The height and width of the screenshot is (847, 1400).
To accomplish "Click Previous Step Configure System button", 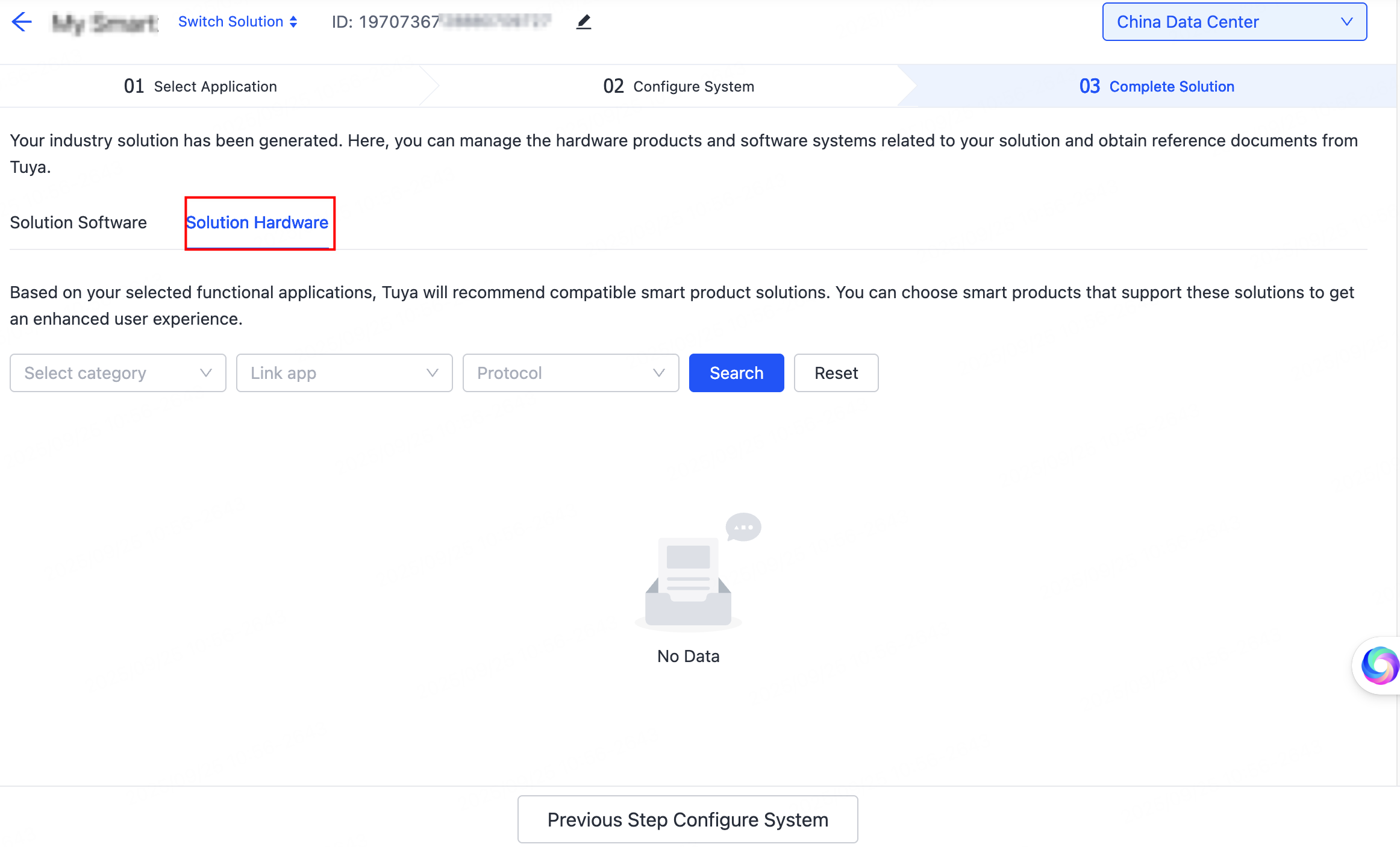I will (x=687, y=819).
